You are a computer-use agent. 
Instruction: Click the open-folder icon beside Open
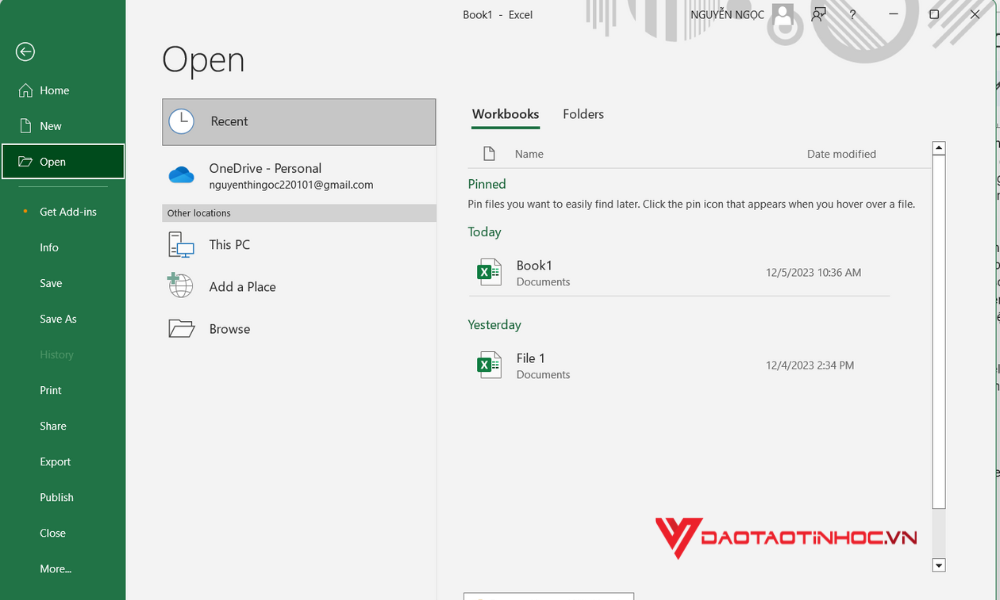point(26,161)
